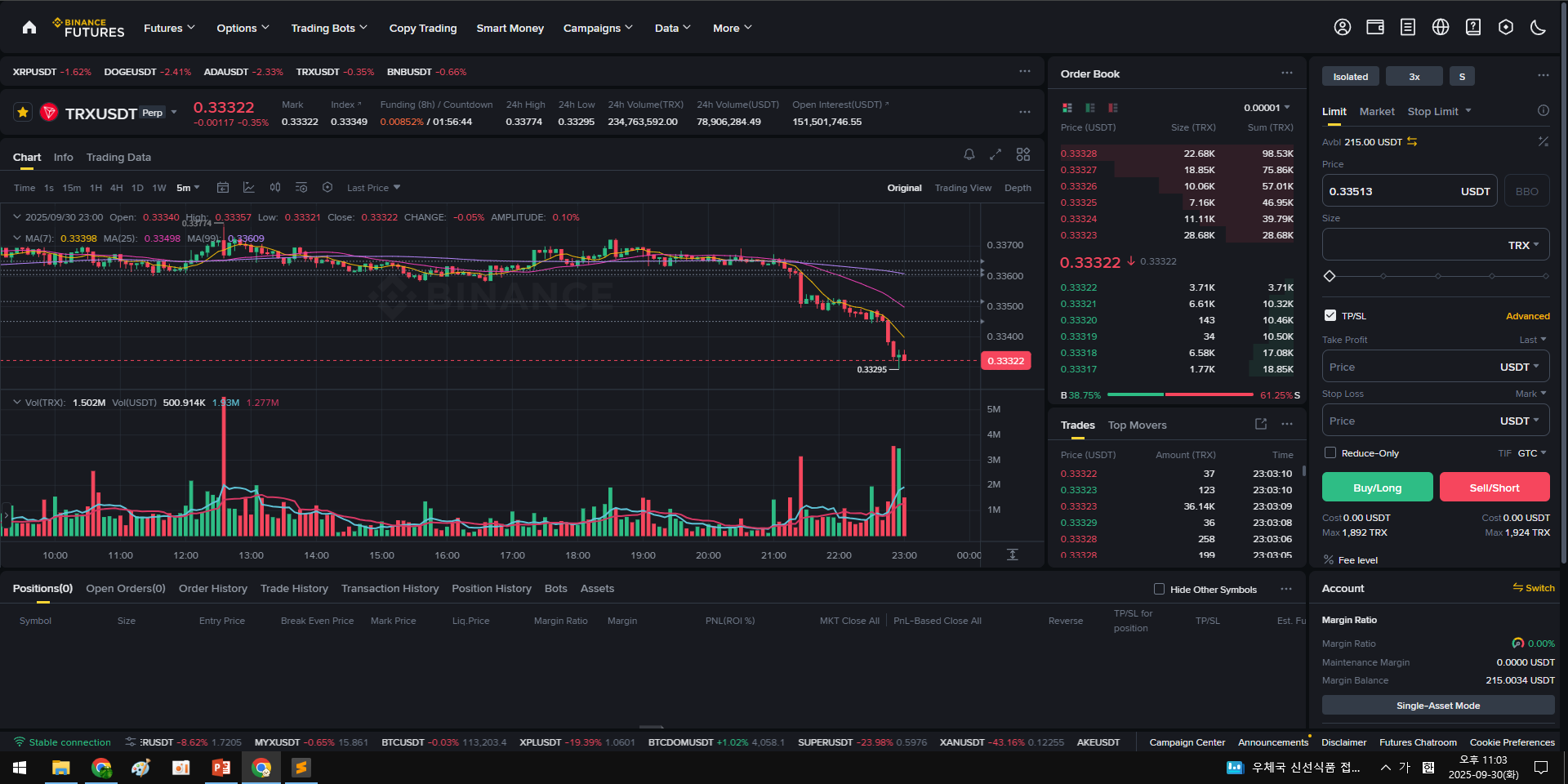Open the Top Movers tab
This screenshot has width=1568, height=784.
[x=1137, y=425]
